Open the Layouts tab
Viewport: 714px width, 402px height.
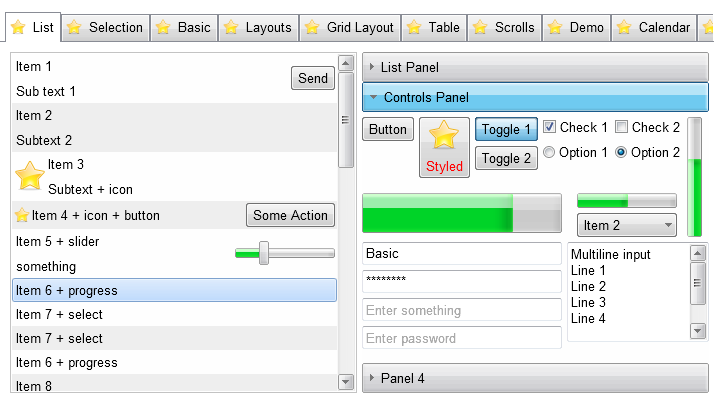257,28
